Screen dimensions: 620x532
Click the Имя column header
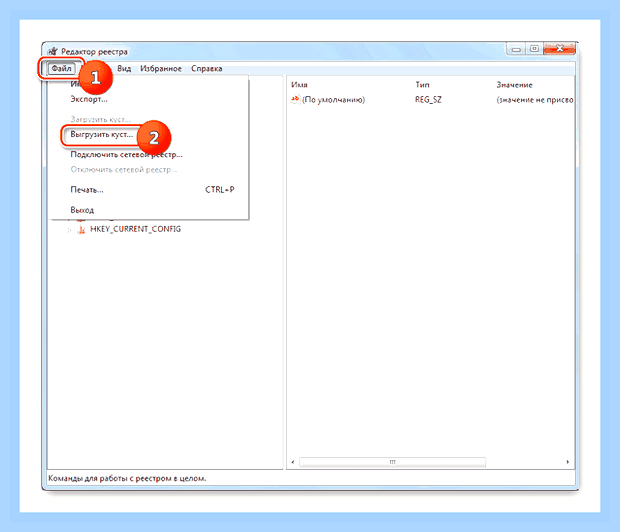299,85
